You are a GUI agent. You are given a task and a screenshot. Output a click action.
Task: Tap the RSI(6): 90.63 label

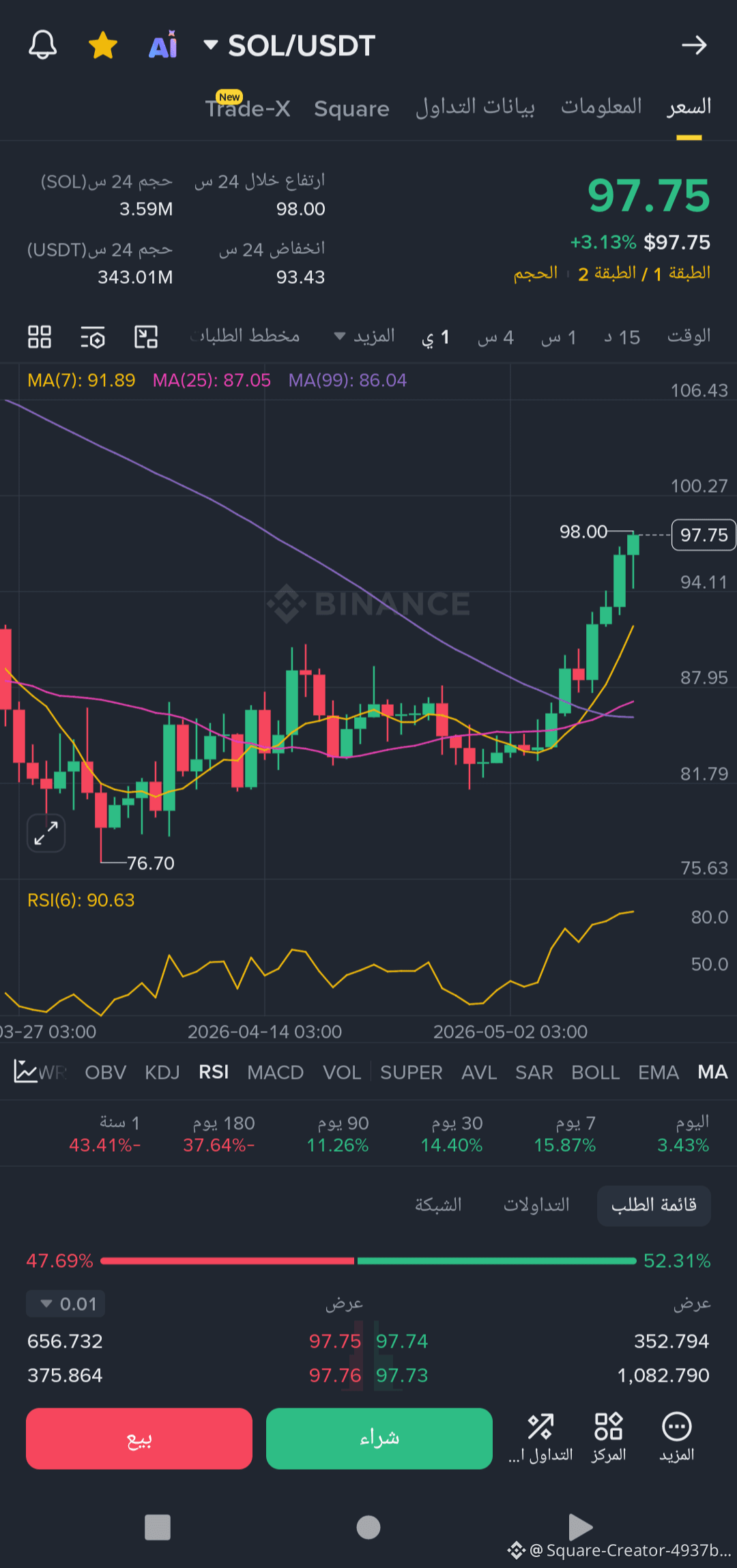tap(81, 900)
